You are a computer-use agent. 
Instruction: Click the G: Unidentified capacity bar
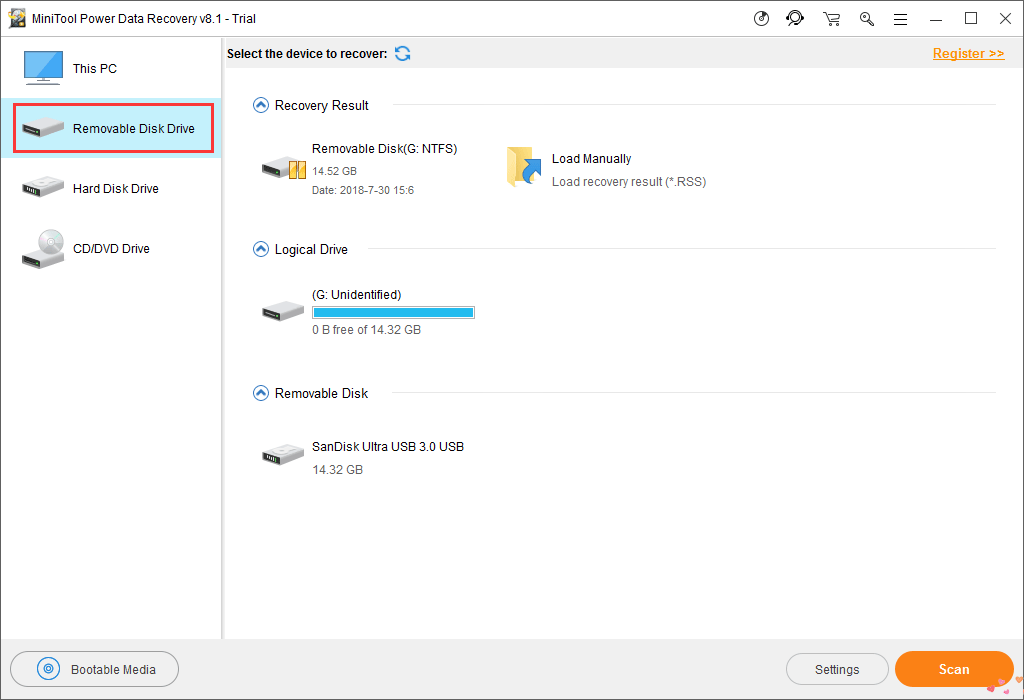point(393,311)
